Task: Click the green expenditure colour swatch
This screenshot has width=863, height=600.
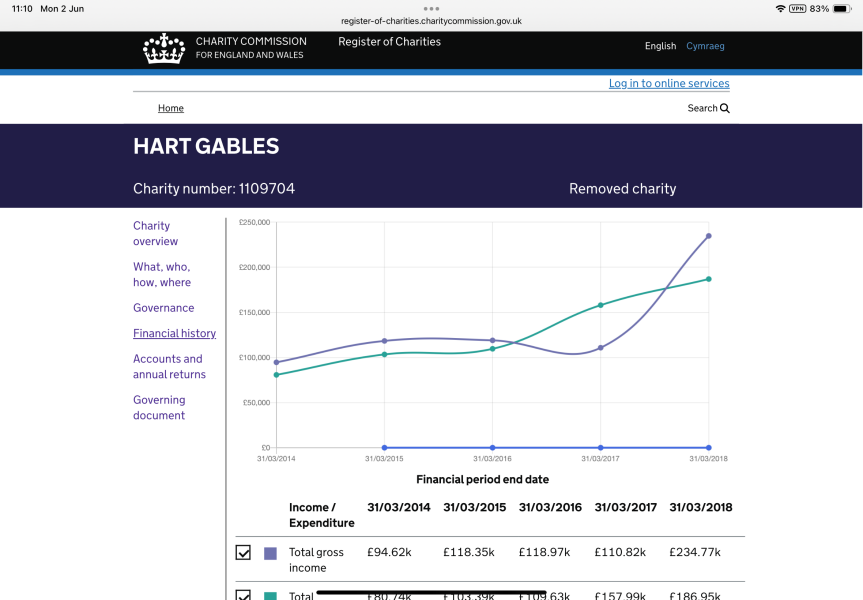Action: [270, 596]
